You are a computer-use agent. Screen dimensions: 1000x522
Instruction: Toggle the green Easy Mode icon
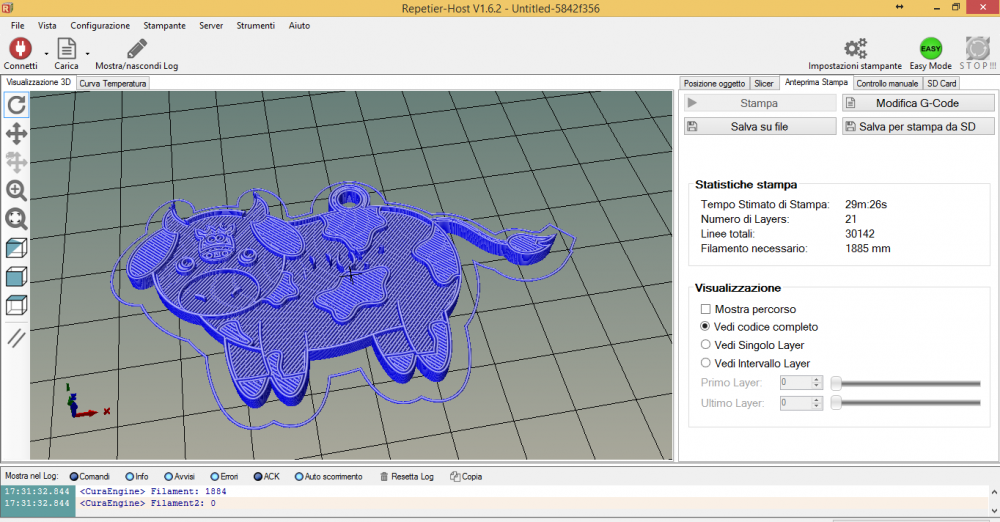(930, 48)
